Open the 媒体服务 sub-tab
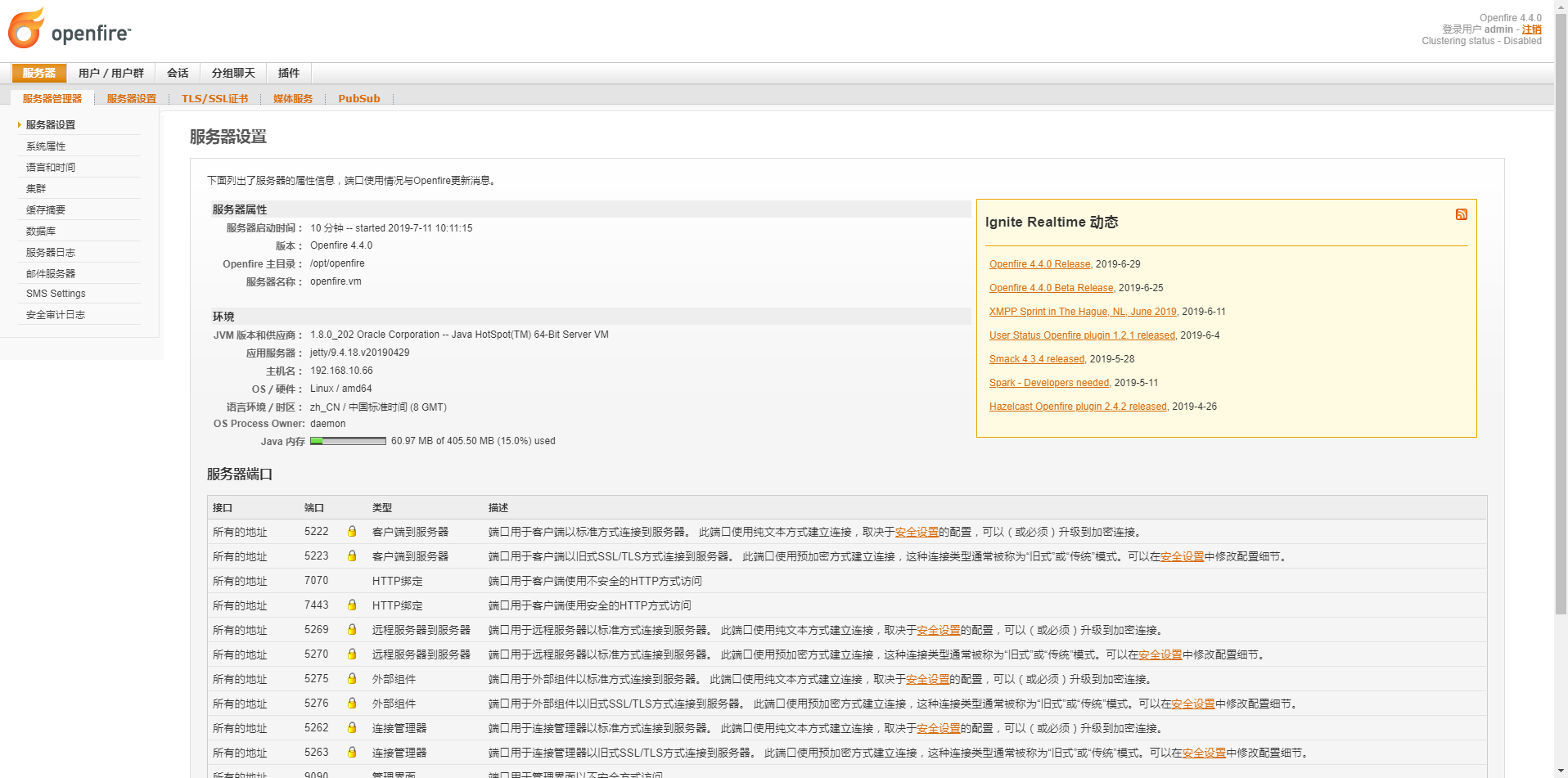 (x=293, y=98)
